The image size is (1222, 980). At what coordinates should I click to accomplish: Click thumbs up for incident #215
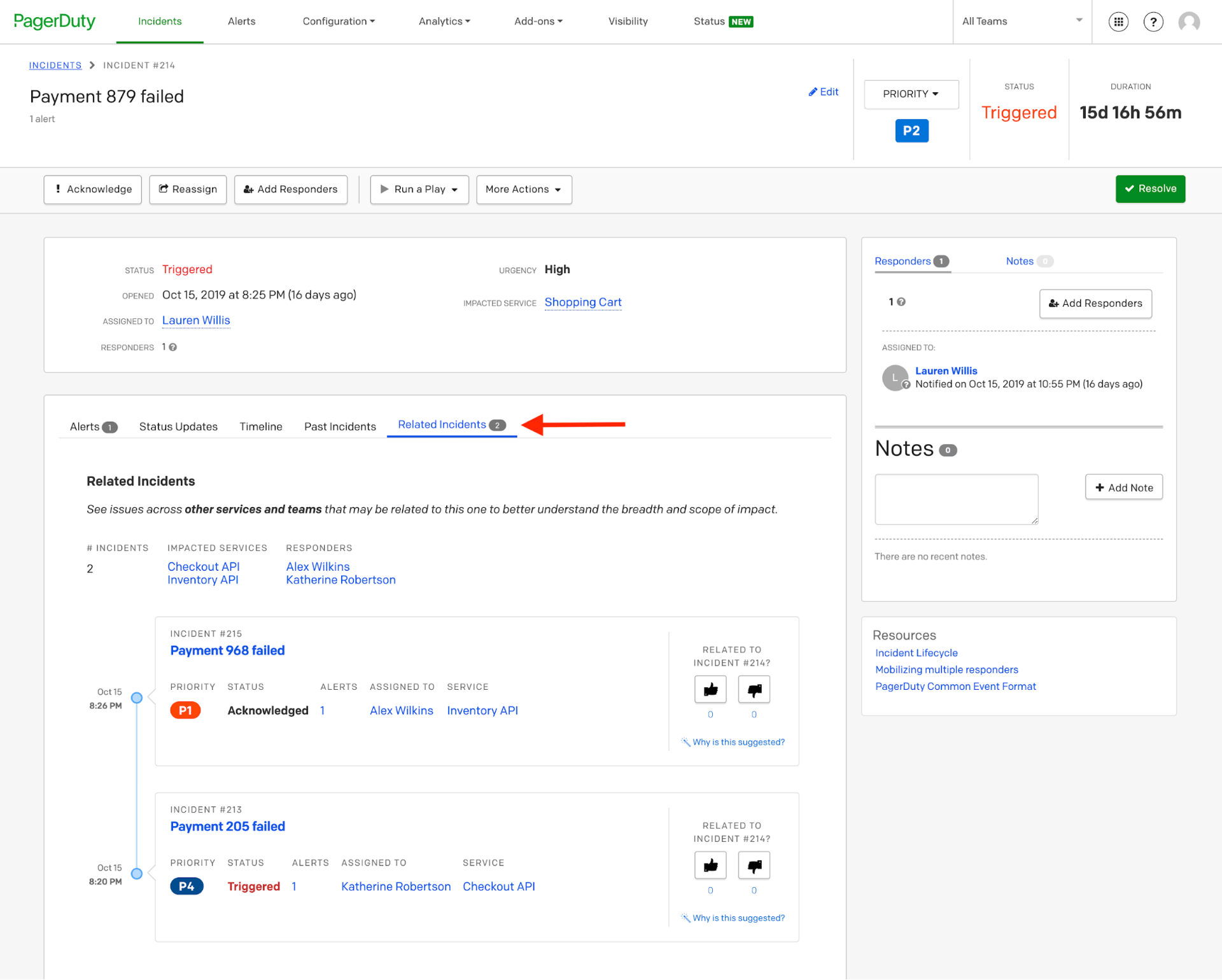click(x=710, y=689)
